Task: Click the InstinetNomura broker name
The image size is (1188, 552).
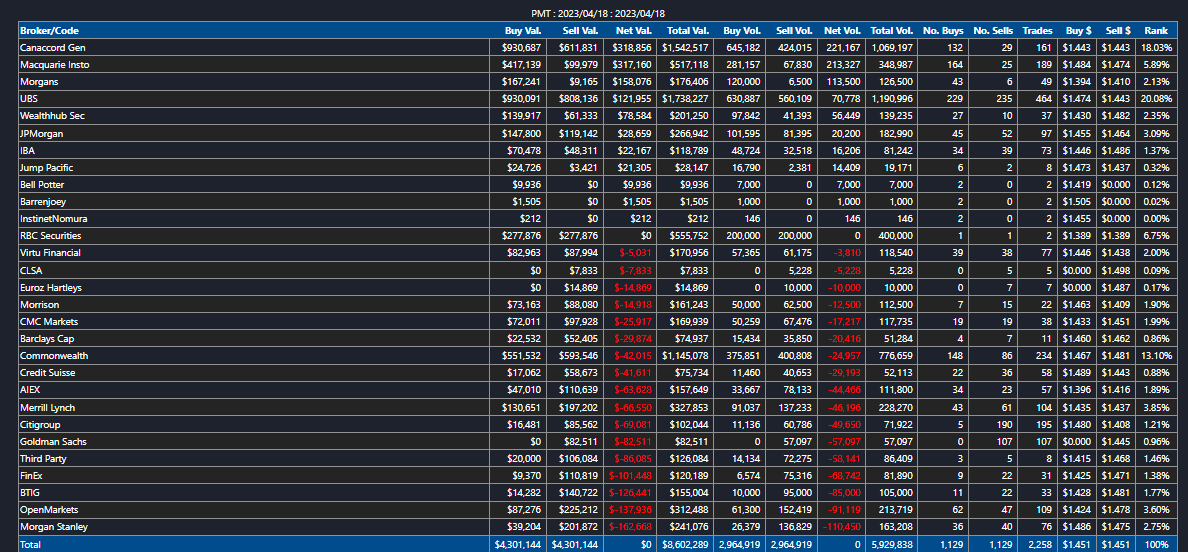Action: [54, 219]
